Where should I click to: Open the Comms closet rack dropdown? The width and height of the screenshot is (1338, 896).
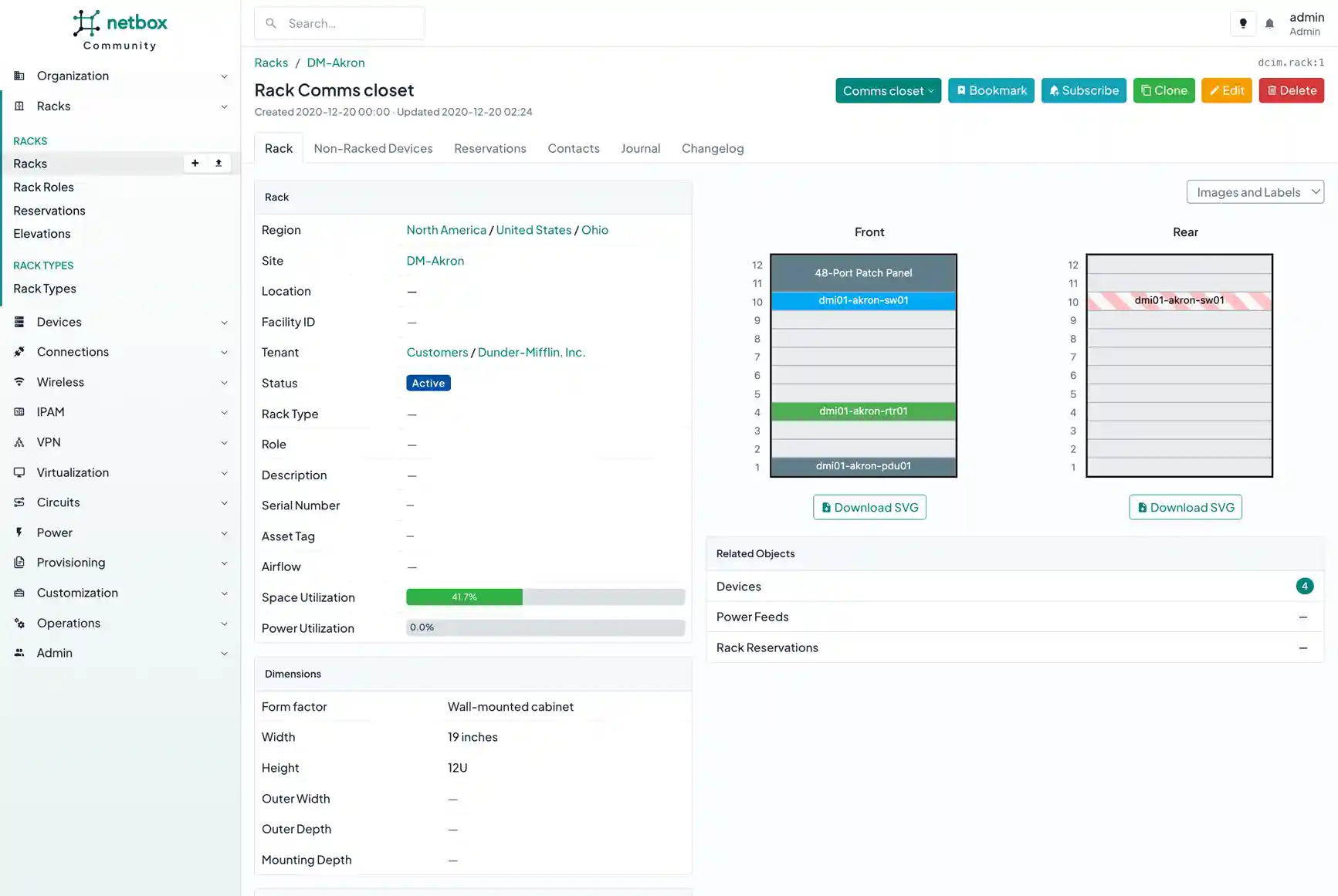[x=888, y=90]
